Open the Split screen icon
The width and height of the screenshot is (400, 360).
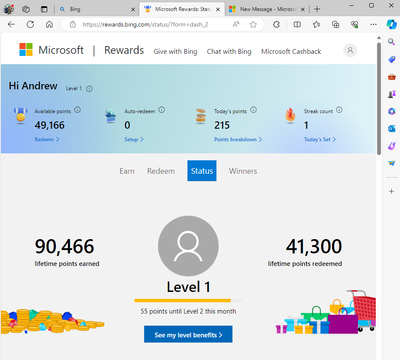[297, 24]
